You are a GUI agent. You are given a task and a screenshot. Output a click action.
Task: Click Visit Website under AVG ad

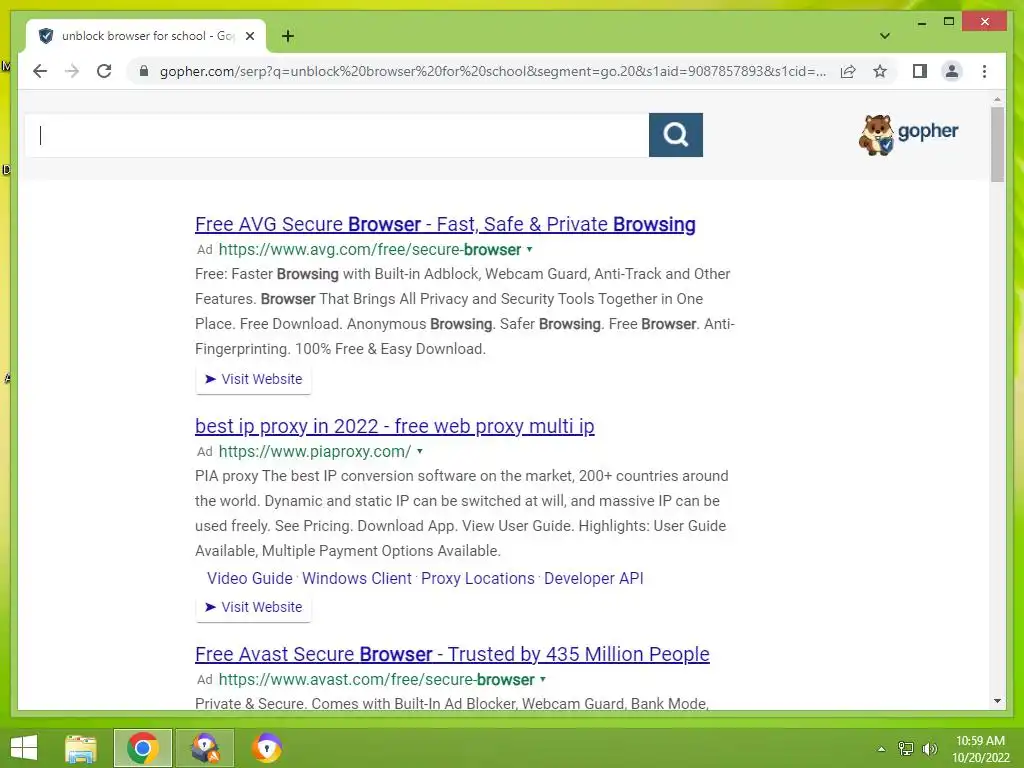pos(253,379)
